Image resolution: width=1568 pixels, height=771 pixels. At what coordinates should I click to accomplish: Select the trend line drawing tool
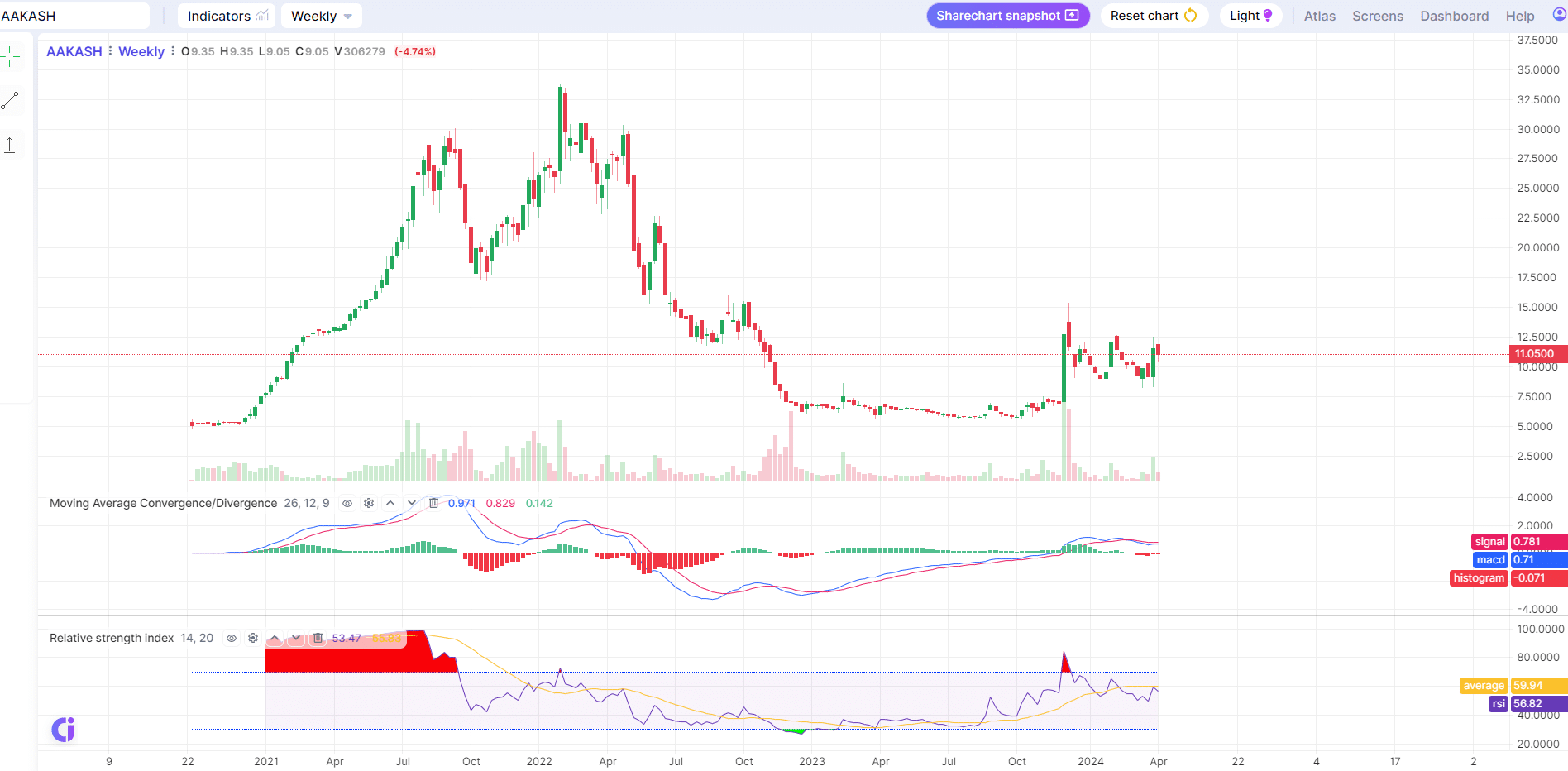[x=10, y=101]
